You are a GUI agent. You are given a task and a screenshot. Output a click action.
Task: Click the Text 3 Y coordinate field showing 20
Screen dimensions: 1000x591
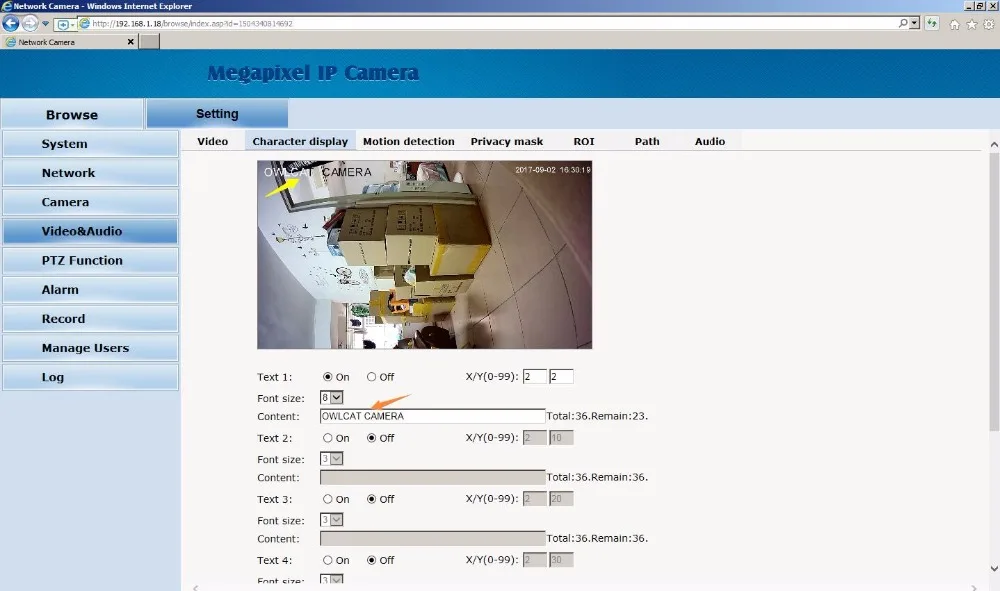[561, 499]
